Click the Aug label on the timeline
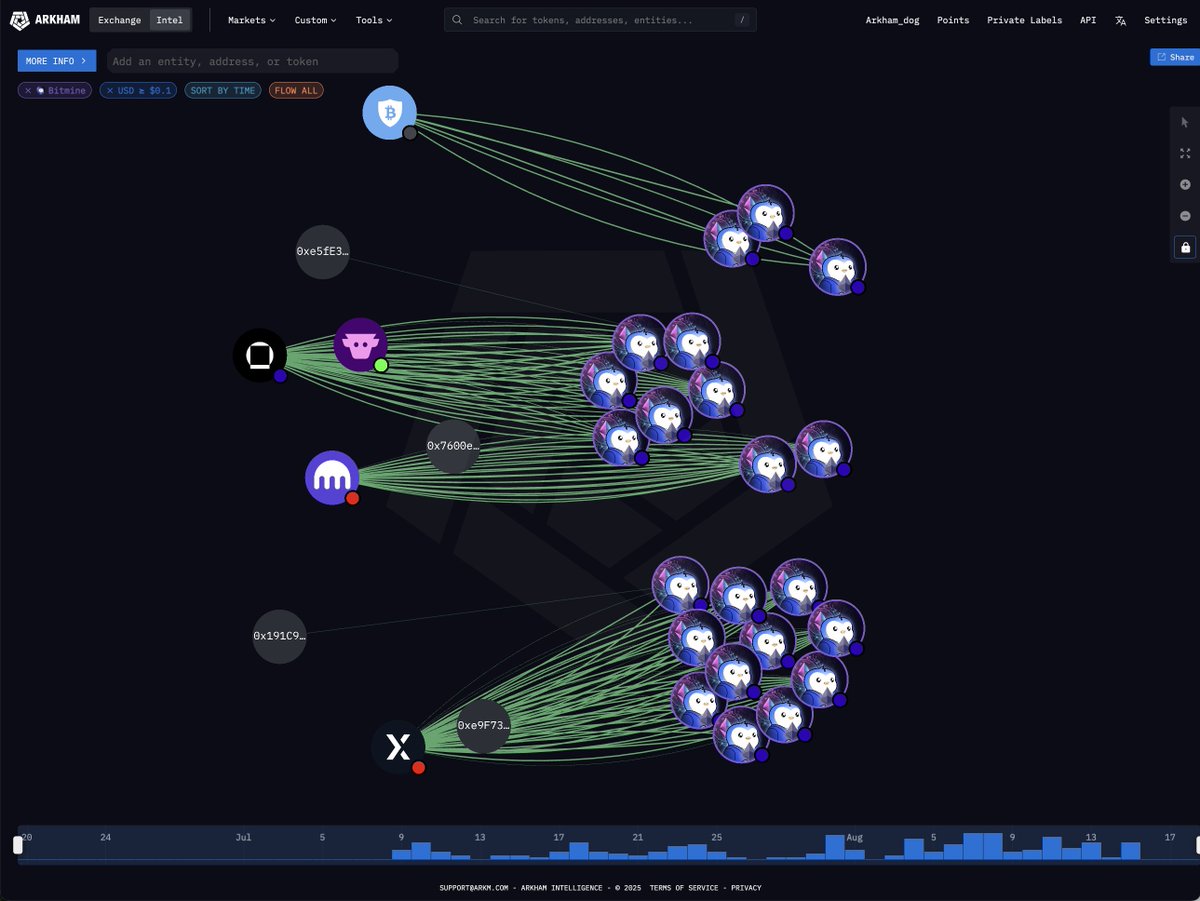Screen dimensions: 1200x901 pos(854,836)
